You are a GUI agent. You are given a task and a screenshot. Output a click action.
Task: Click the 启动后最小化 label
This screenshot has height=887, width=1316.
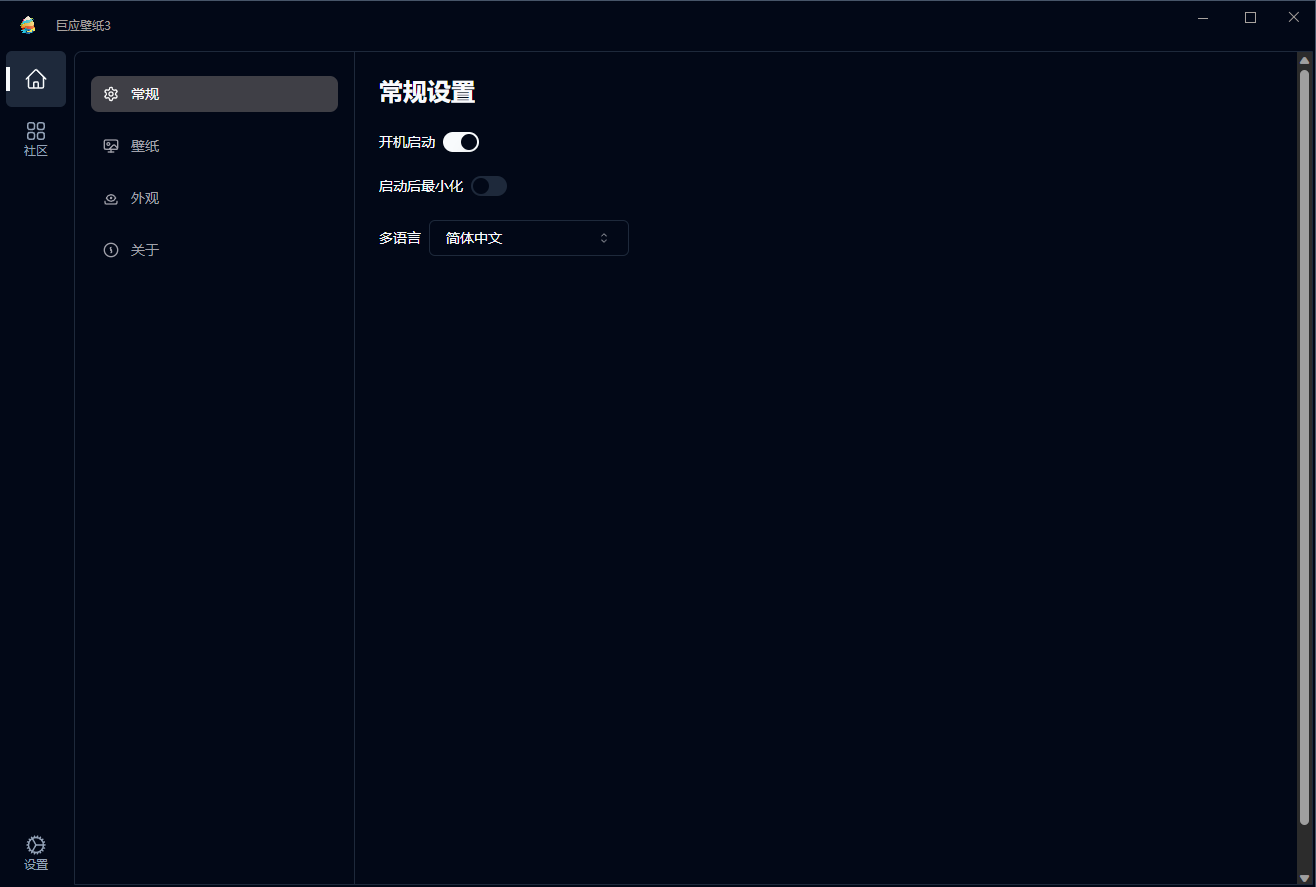click(421, 187)
